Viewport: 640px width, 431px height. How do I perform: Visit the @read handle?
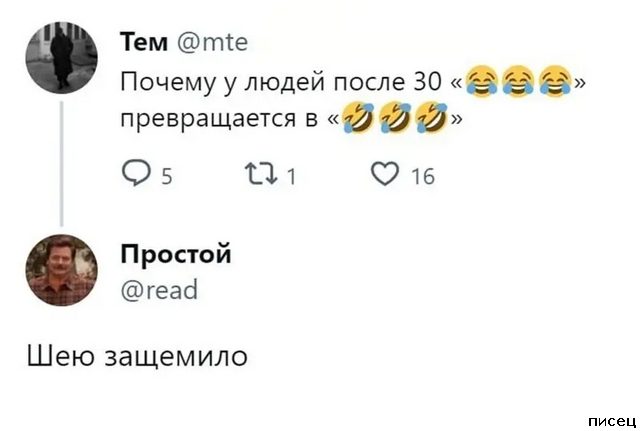click(158, 289)
